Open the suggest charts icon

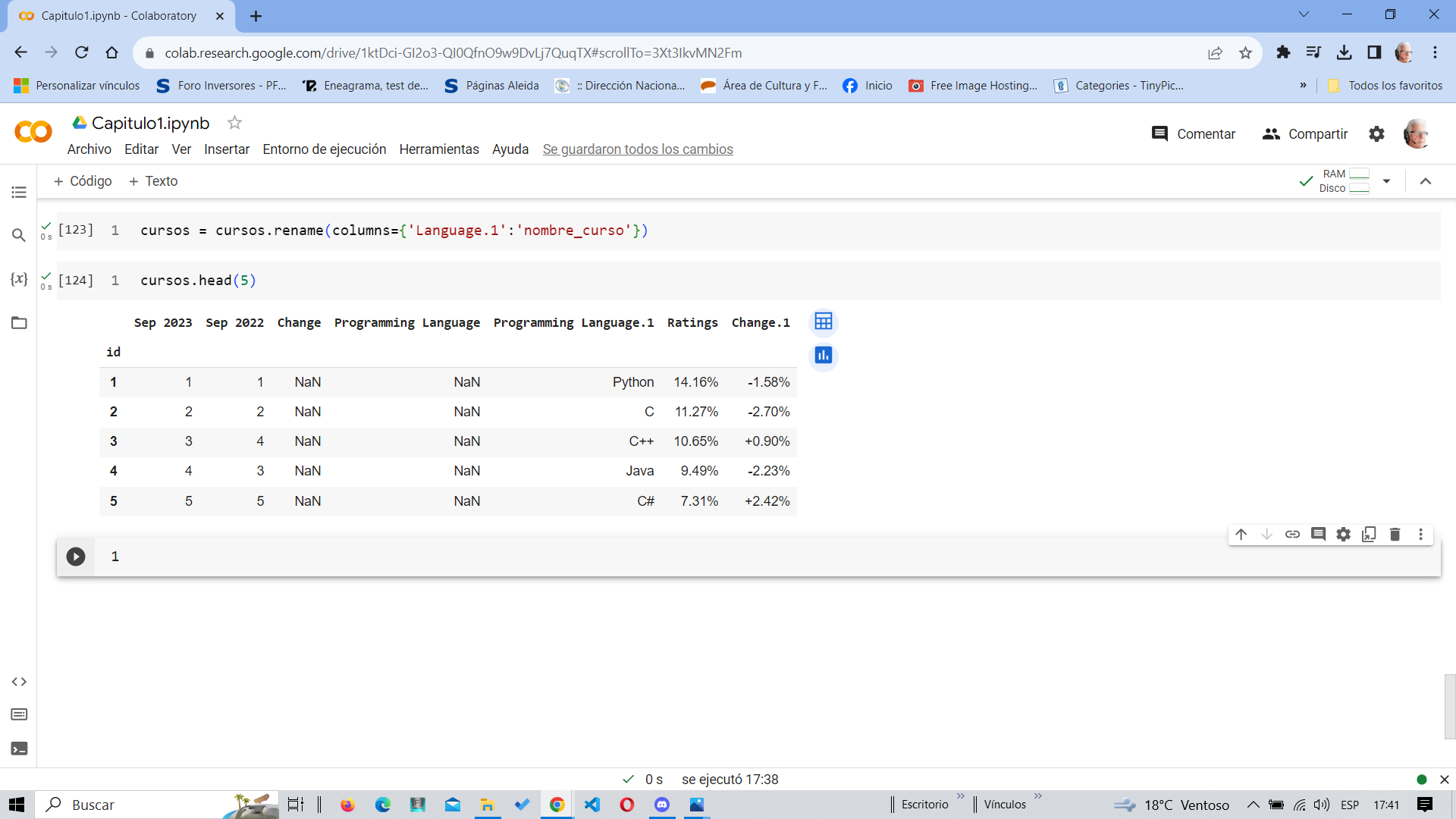(x=824, y=355)
